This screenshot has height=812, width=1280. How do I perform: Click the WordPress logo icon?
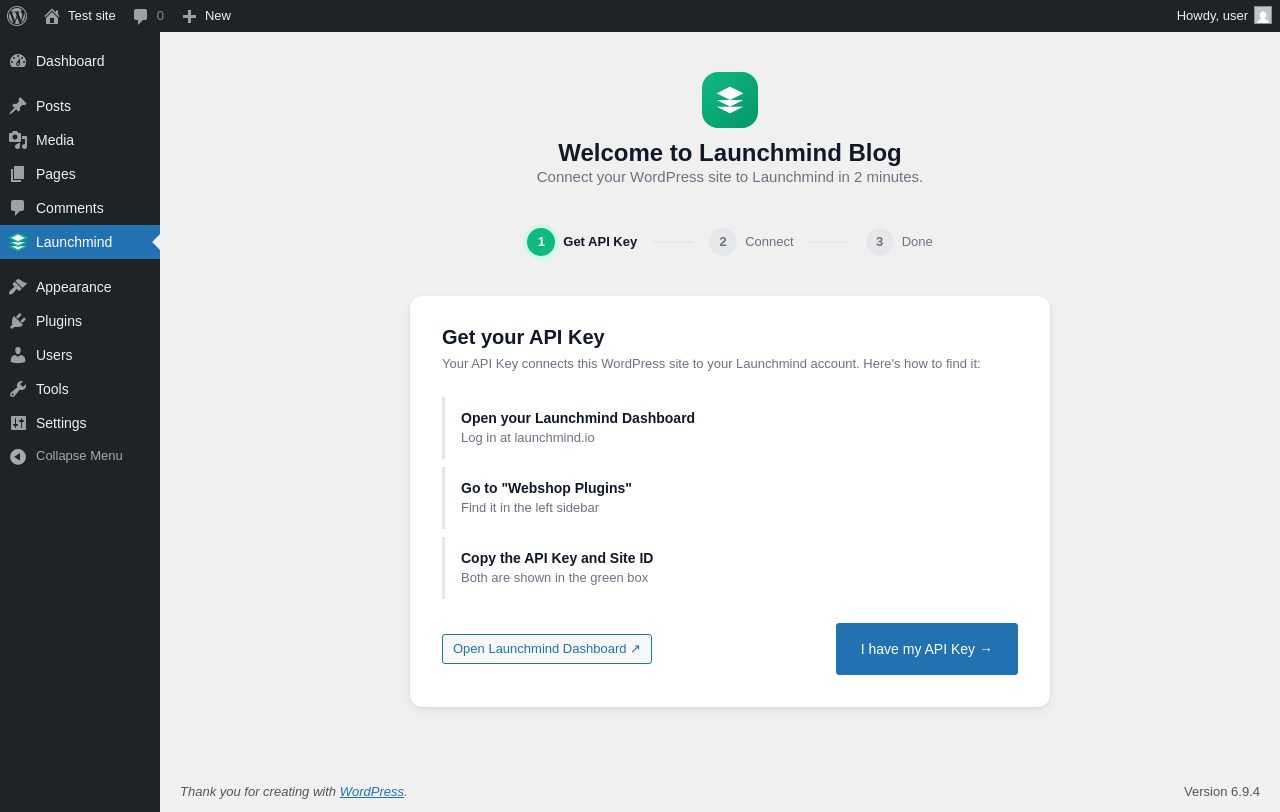pos(17,16)
